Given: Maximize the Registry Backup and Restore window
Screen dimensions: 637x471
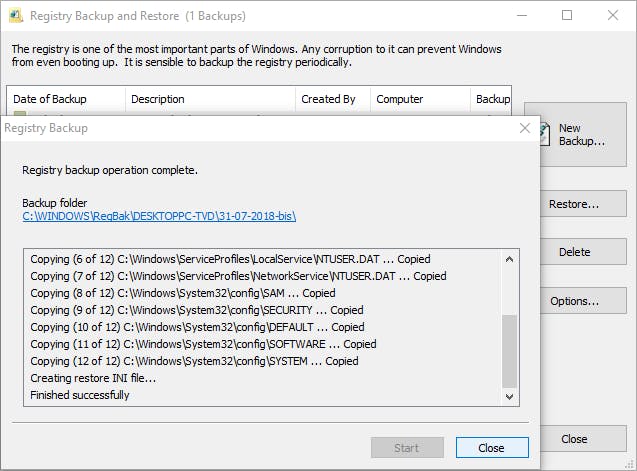Looking at the screenshot, I should (x=567, y=16).
